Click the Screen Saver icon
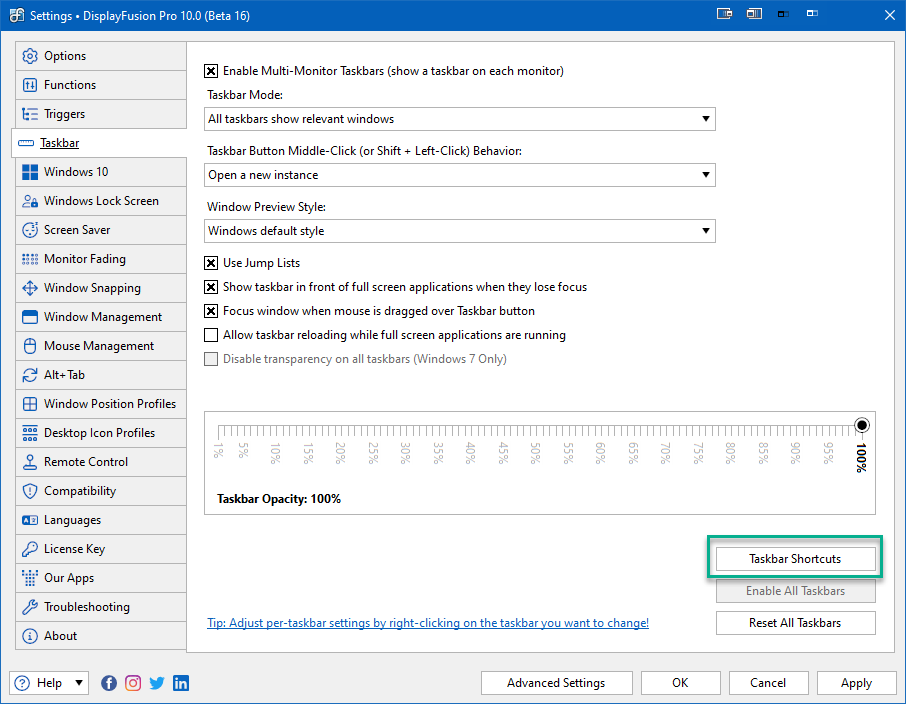The image size is (906, 704). [29, 229]
